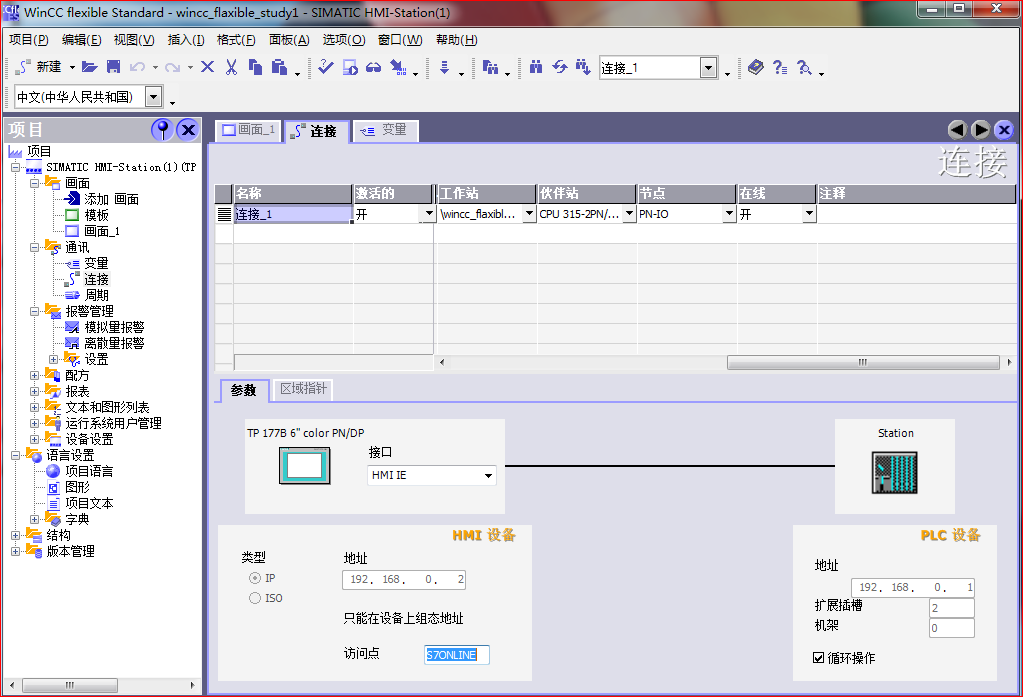Open the 激活的 dropdown showing 开

429,214
